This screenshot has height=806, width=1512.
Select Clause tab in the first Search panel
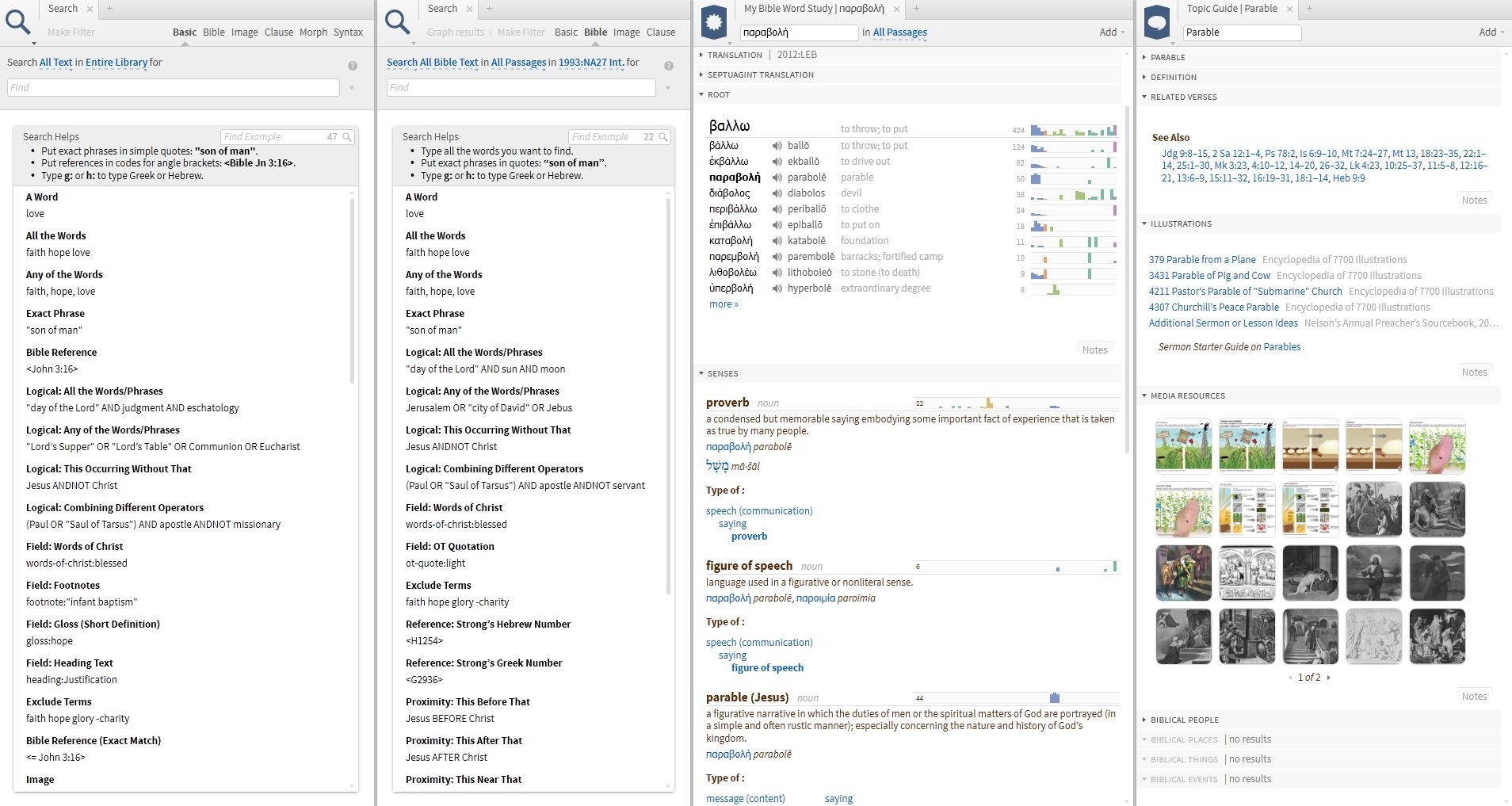coord(279,32)
